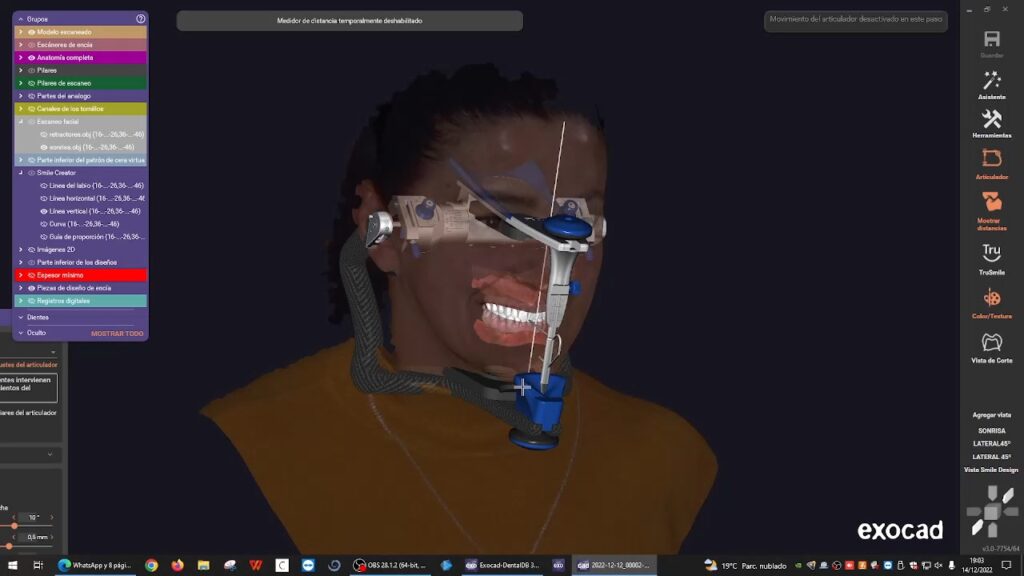The image size is (1024, 576).
Task: Click the red W app taskbar icon
Action: [256, 565]
